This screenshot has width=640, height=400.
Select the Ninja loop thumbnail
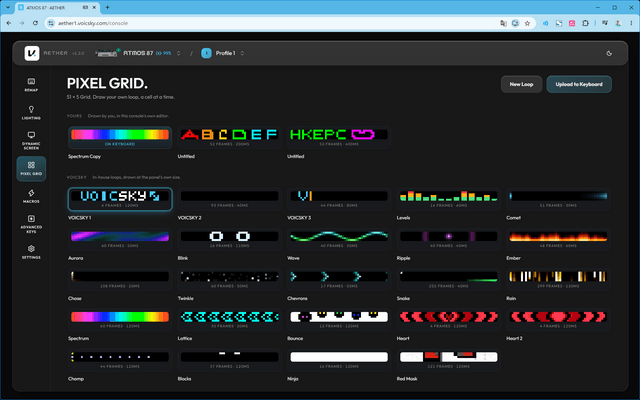coord(339,360)
